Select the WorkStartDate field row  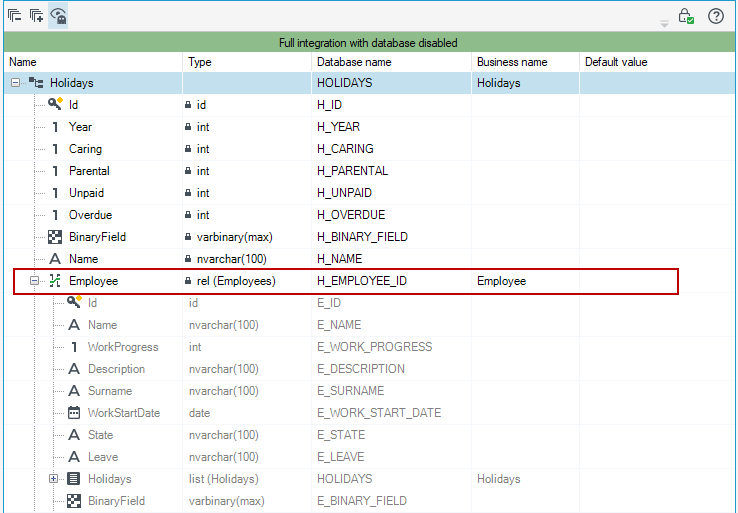pos(369,413)
